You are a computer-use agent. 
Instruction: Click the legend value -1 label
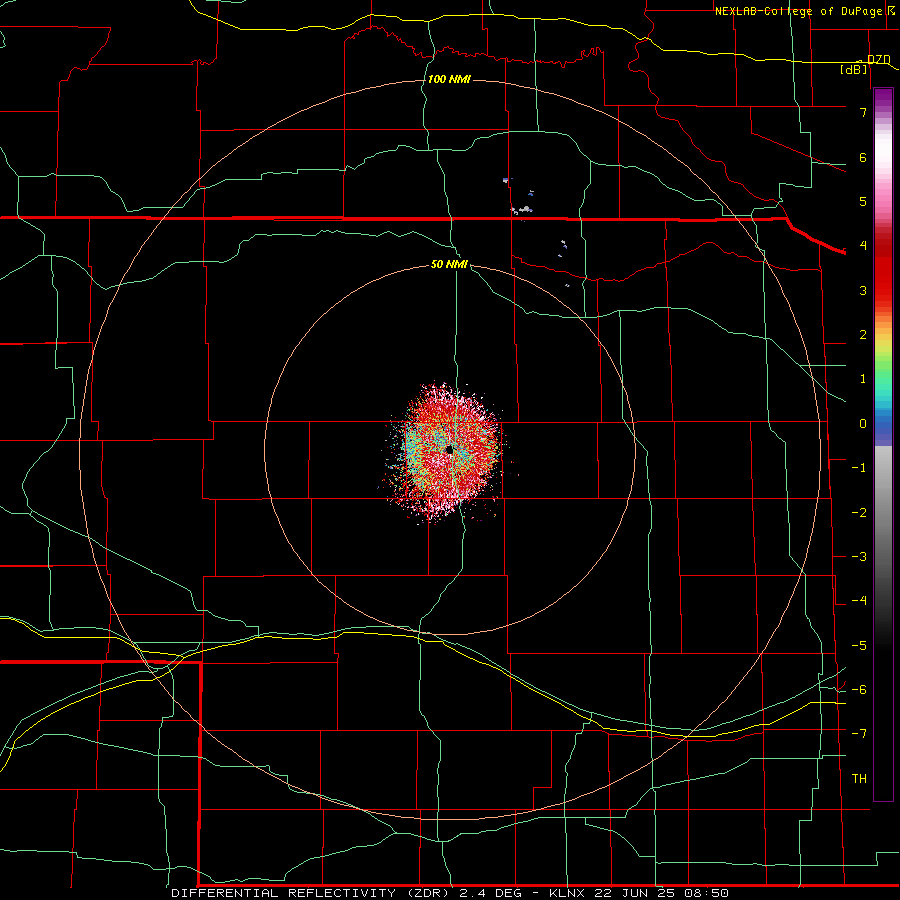[859, 468]
